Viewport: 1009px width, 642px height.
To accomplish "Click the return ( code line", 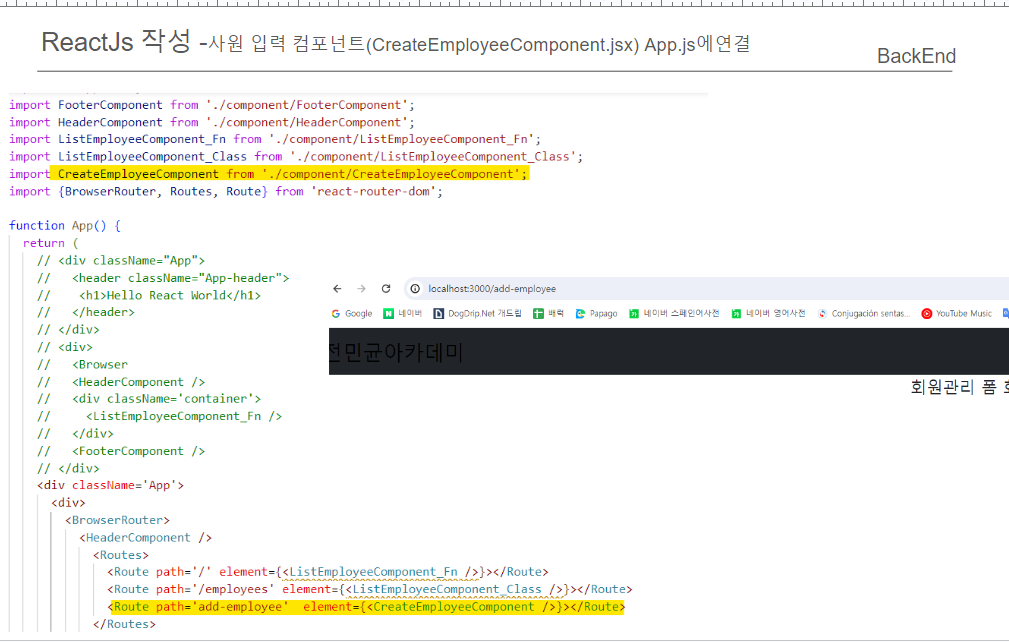I will [x=50, y=243].
